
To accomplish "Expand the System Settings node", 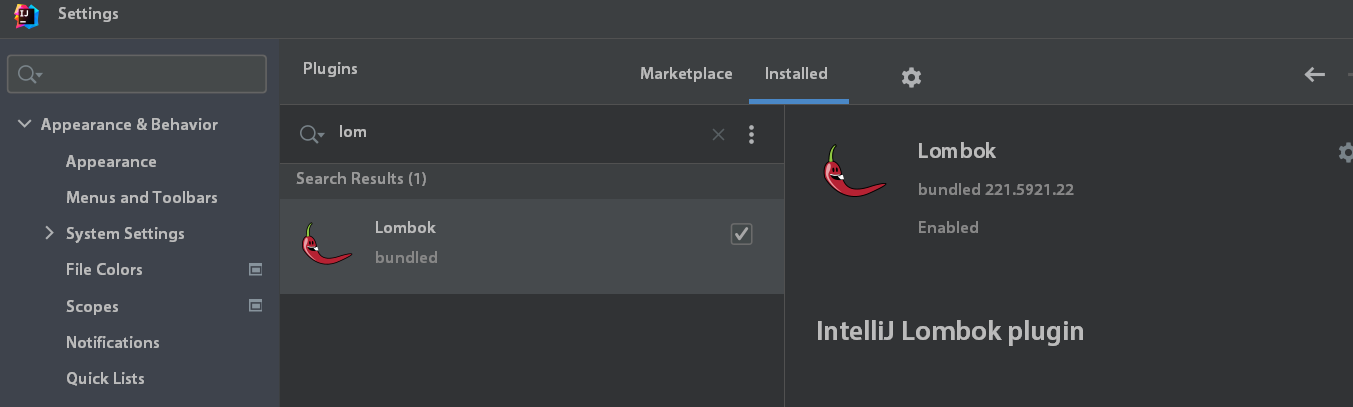I will (49, 233).
